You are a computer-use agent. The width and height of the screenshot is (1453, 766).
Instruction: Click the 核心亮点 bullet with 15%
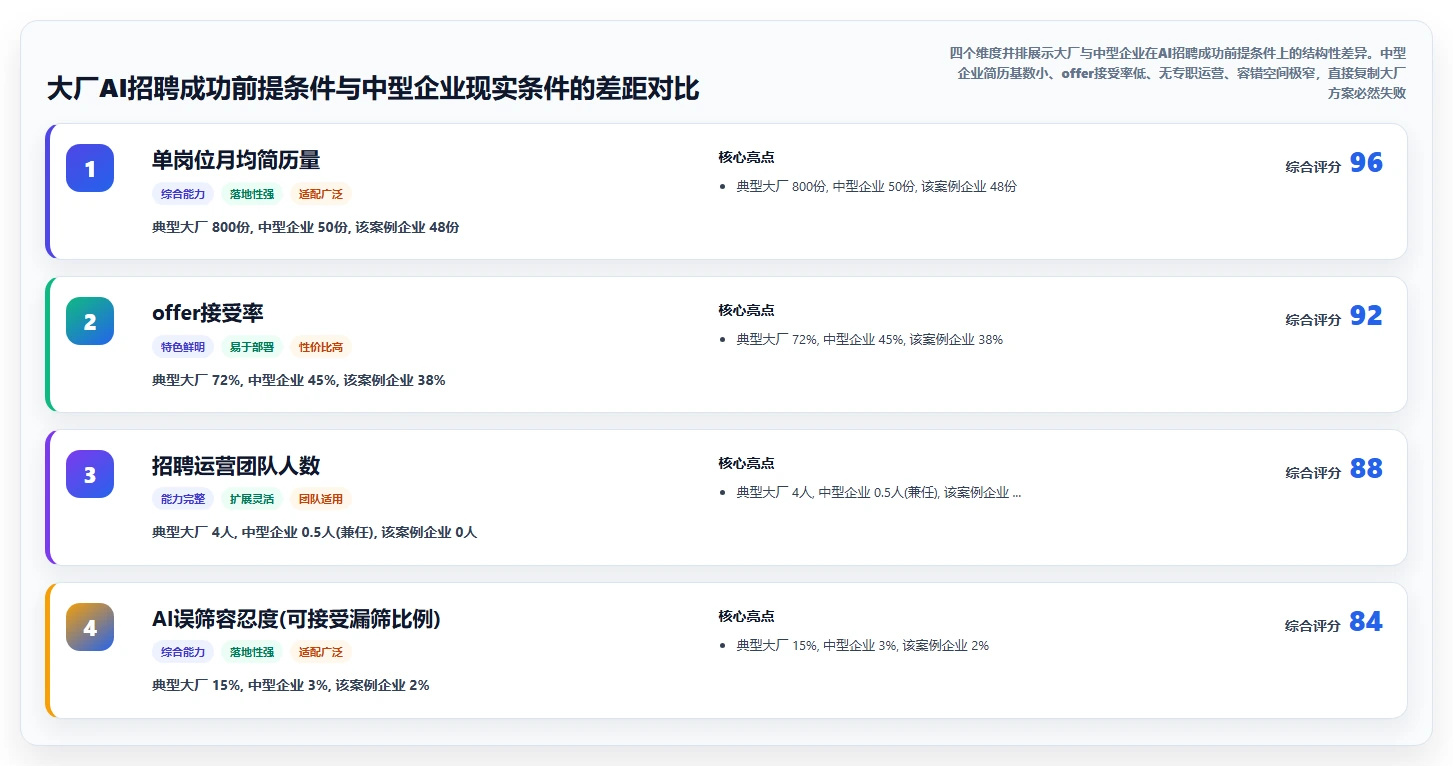863,645
